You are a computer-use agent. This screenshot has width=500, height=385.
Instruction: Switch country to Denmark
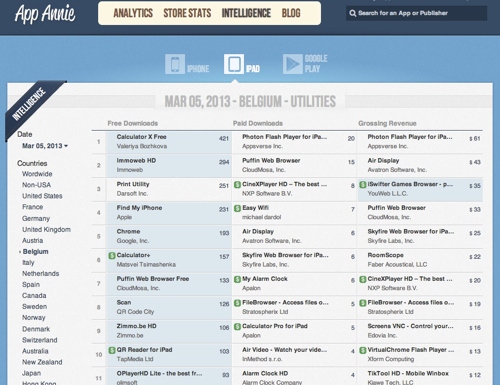[x=36, y=329]
